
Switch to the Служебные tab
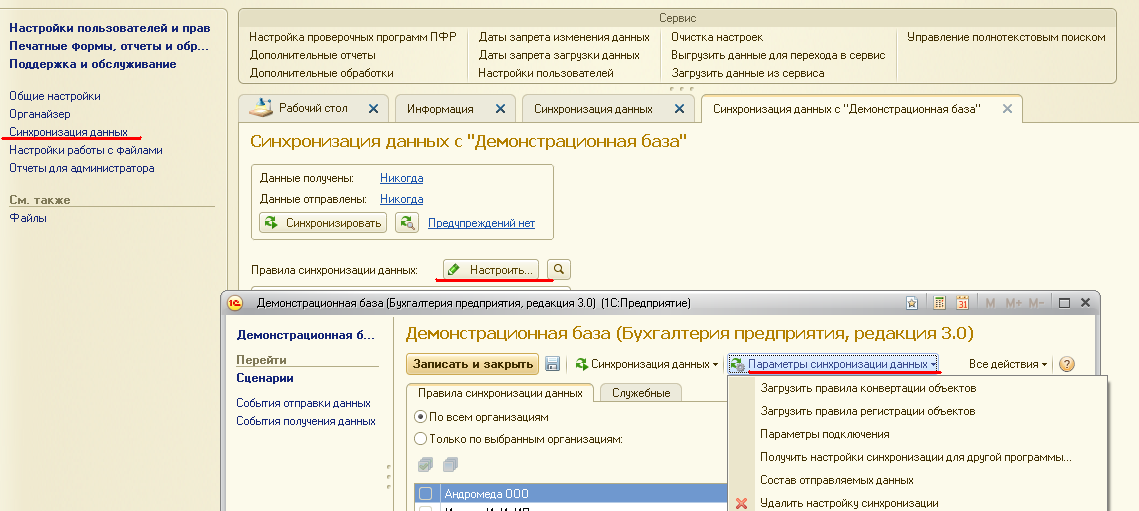pyautogui.click(x=641, y=393)
